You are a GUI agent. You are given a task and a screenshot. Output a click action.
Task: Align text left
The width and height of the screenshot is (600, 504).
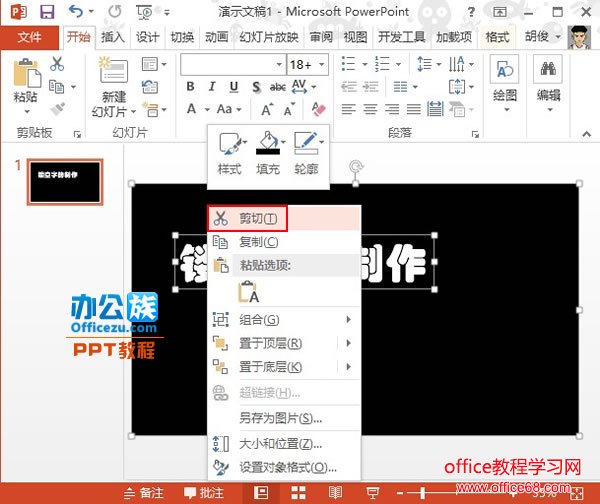click(x=349, y=110)
